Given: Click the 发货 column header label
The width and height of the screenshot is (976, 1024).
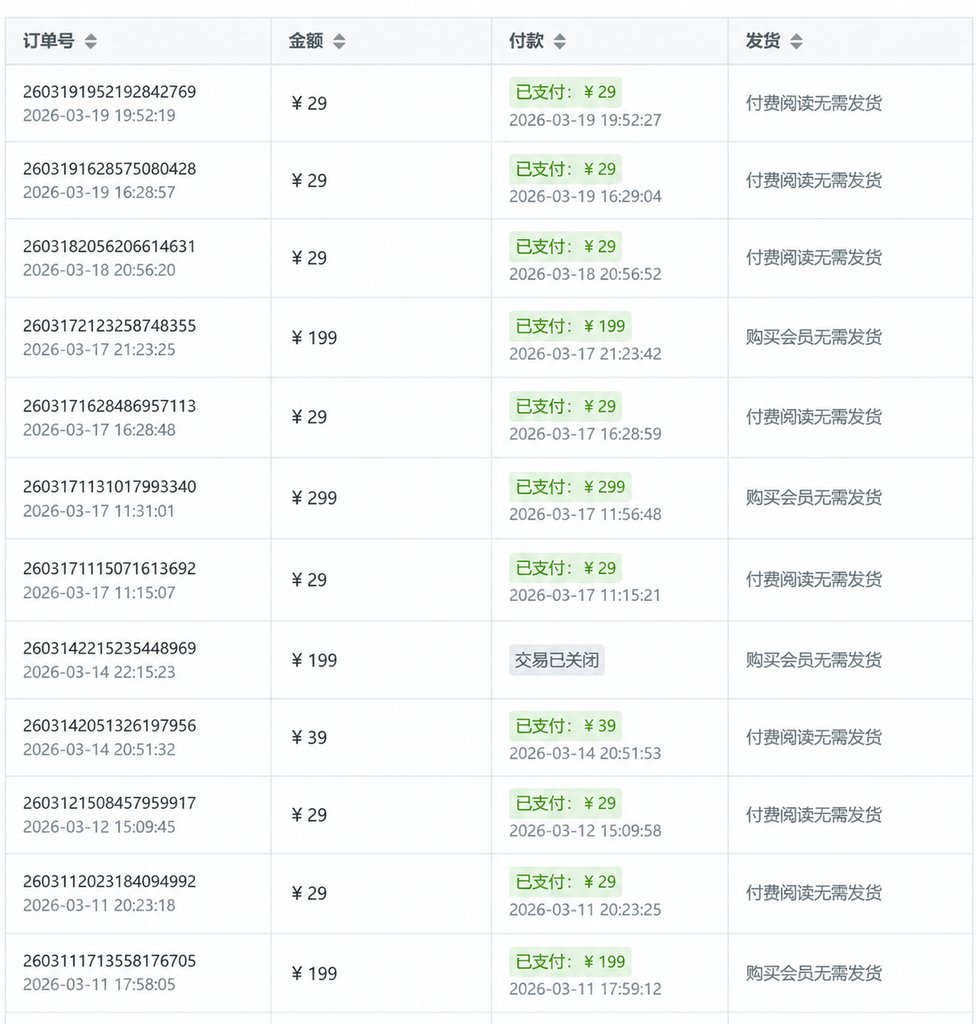Looking at the screenshot, I should [x=763, y=41].
